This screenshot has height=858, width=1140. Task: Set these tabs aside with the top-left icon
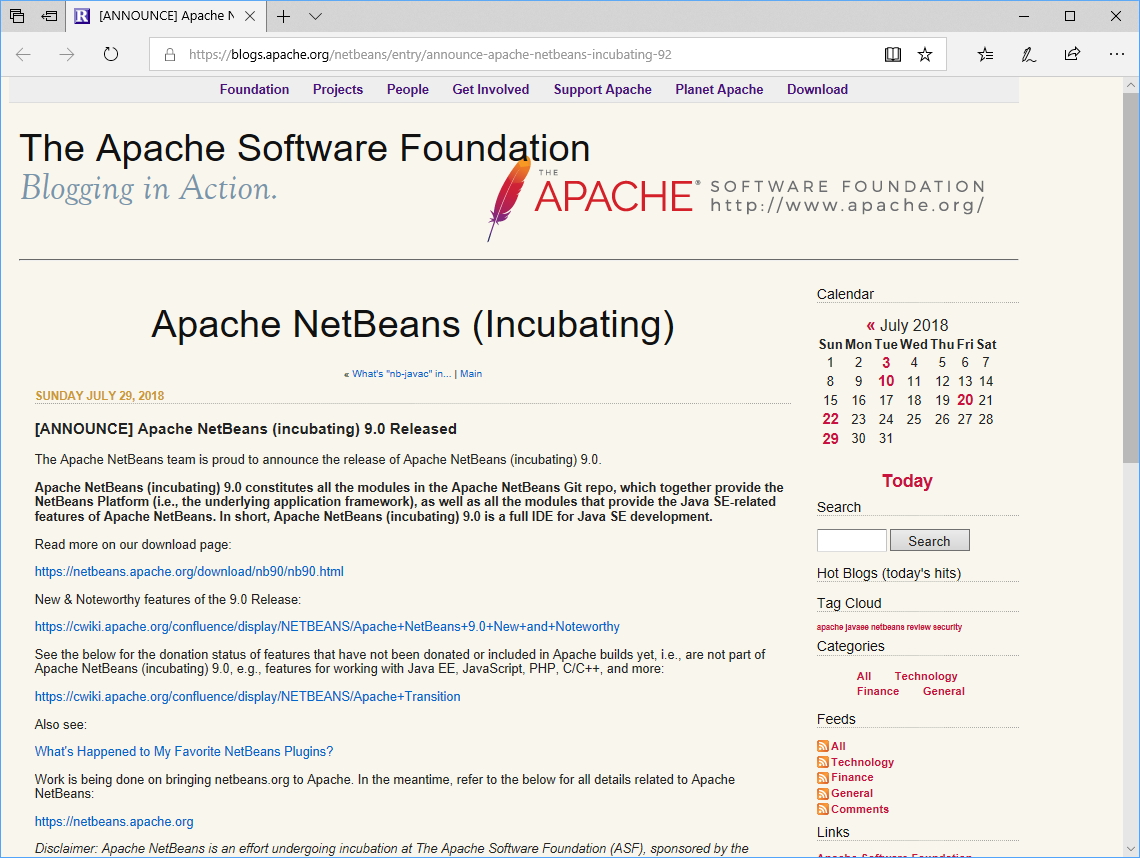[x=16, y=16]
